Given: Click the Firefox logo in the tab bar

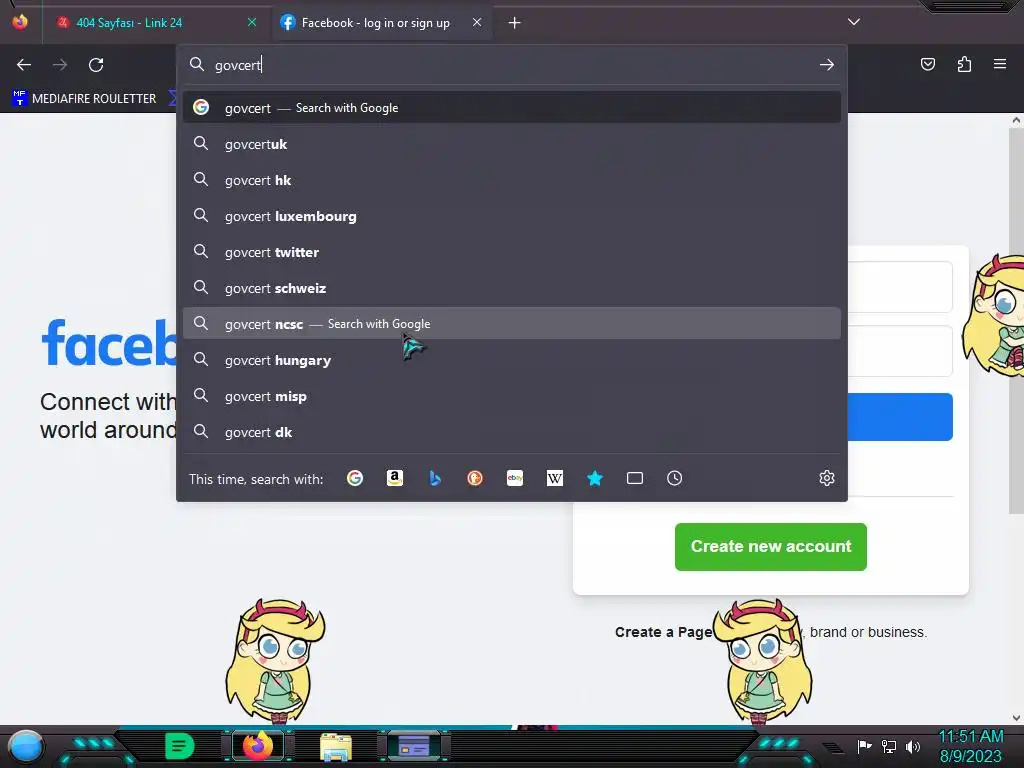Looking at the screenshot, I should click(x=20, y=22).
